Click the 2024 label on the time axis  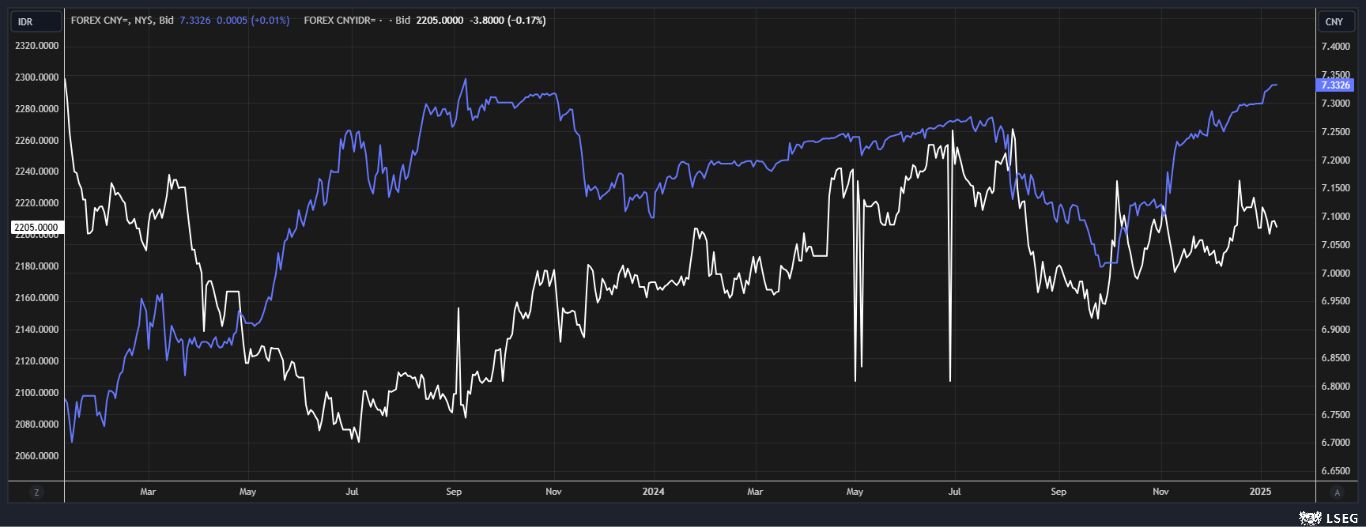pyautogui.click(x=653, y=492)
